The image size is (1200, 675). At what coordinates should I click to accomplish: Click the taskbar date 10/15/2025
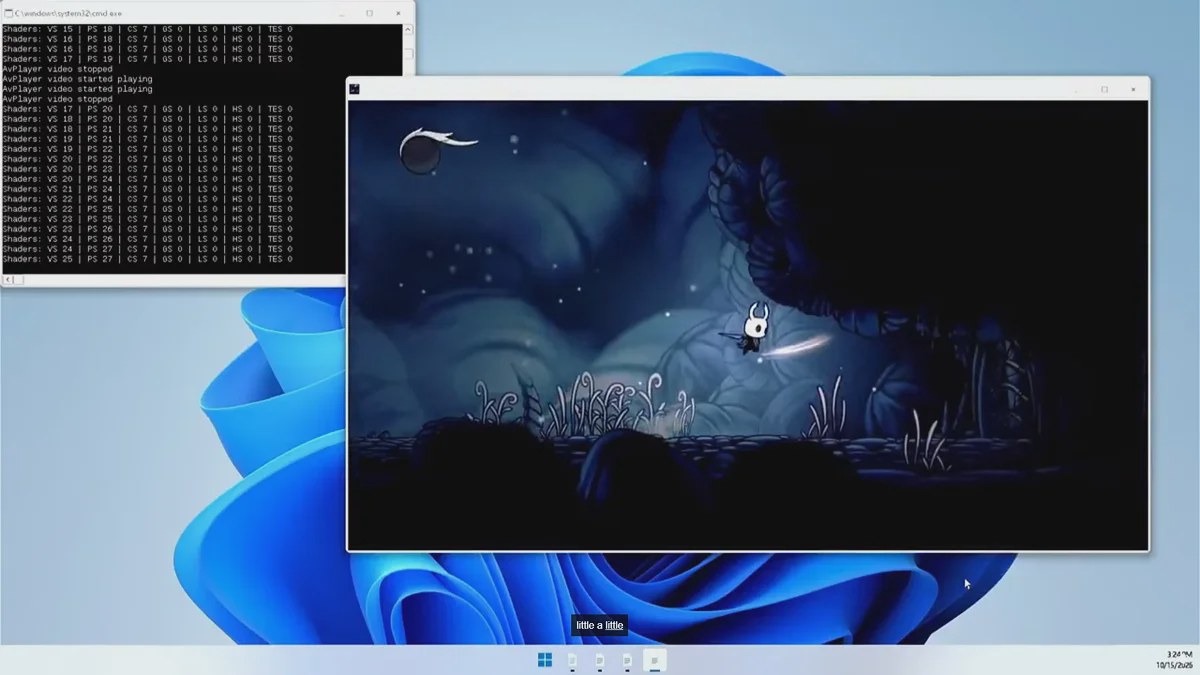click(x=1175, y=664)
